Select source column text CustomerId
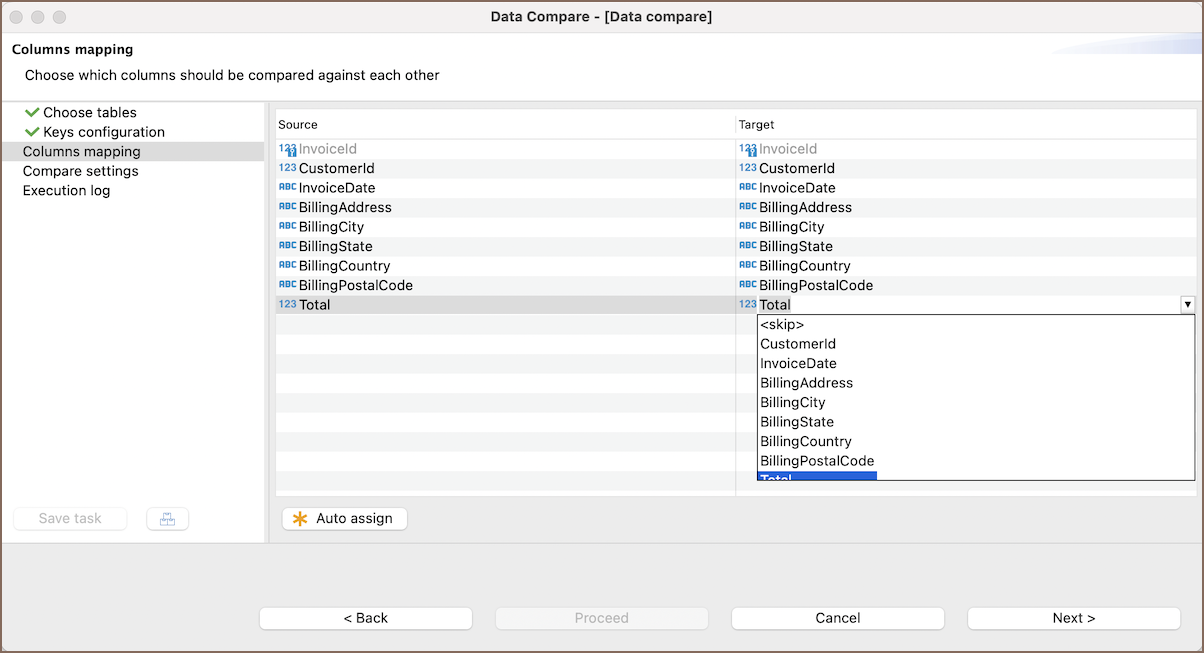This screenshot has height=653, width=1204. (337, 168)
